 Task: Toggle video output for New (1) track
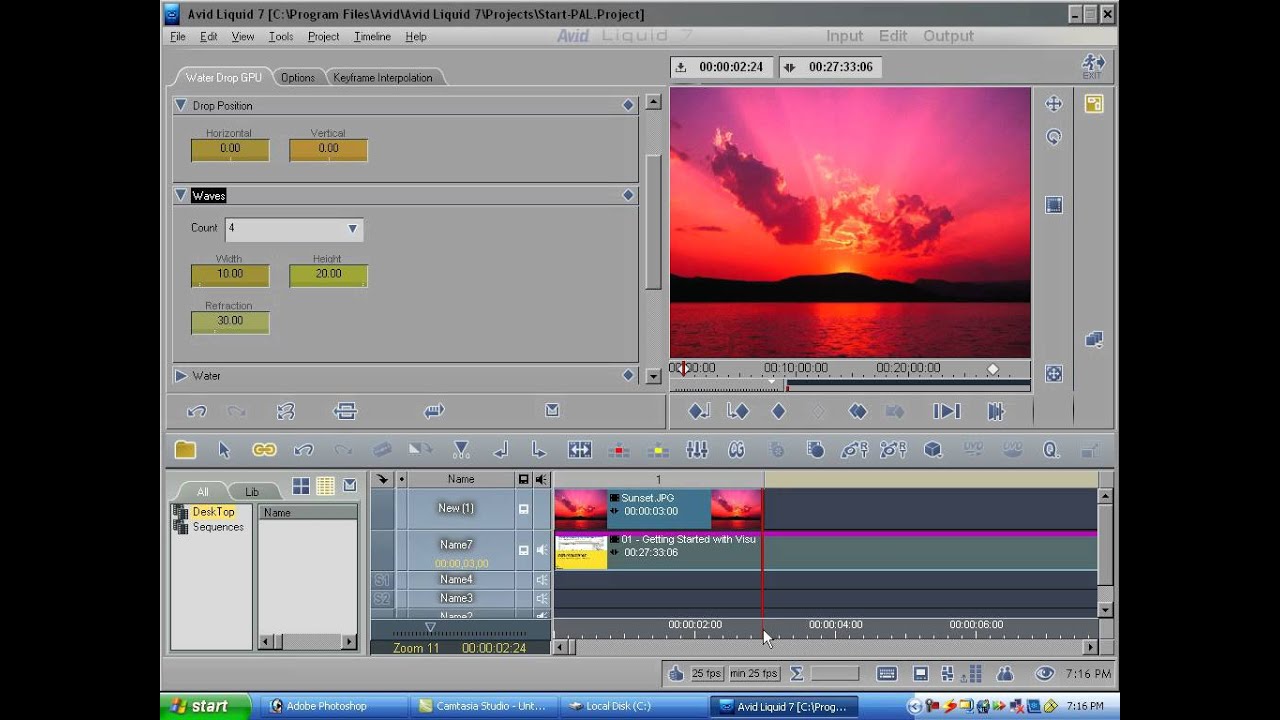pos(523,509)
